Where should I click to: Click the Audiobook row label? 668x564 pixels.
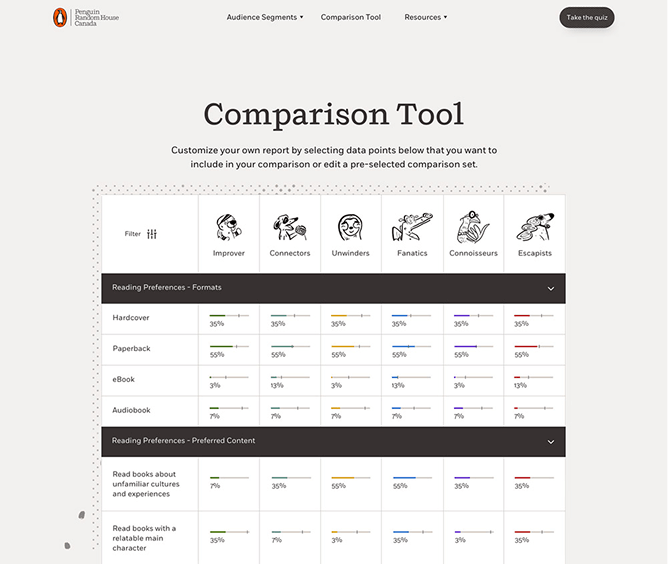point(130,411)
